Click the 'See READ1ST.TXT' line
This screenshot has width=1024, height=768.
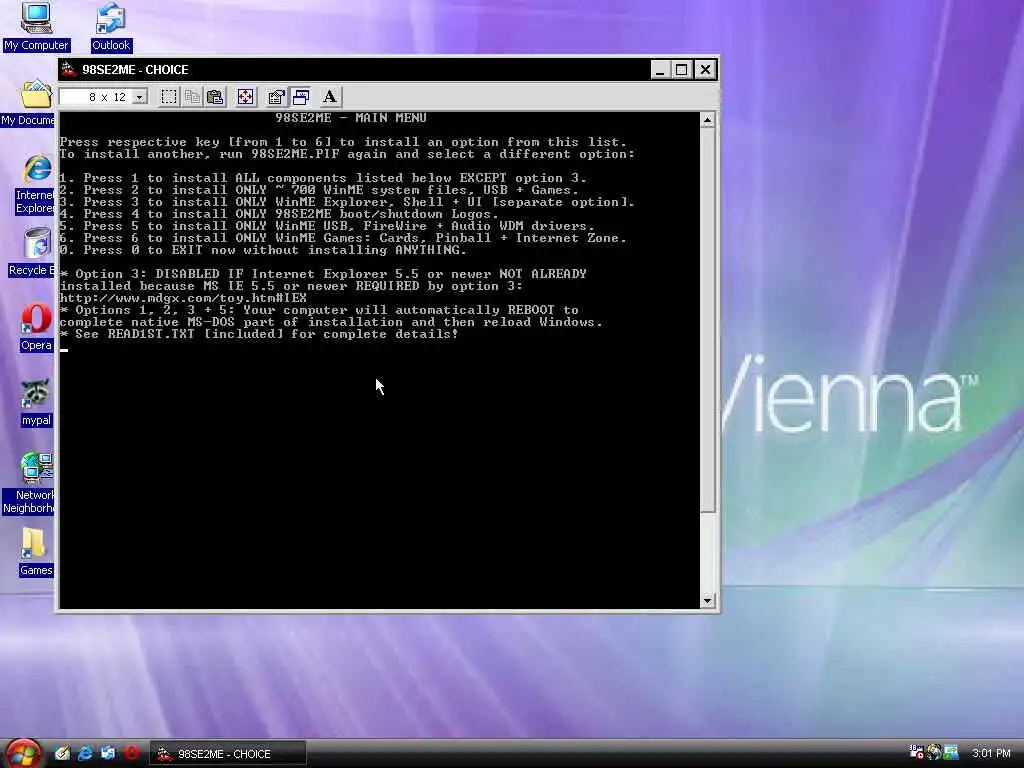pos(259,334)
